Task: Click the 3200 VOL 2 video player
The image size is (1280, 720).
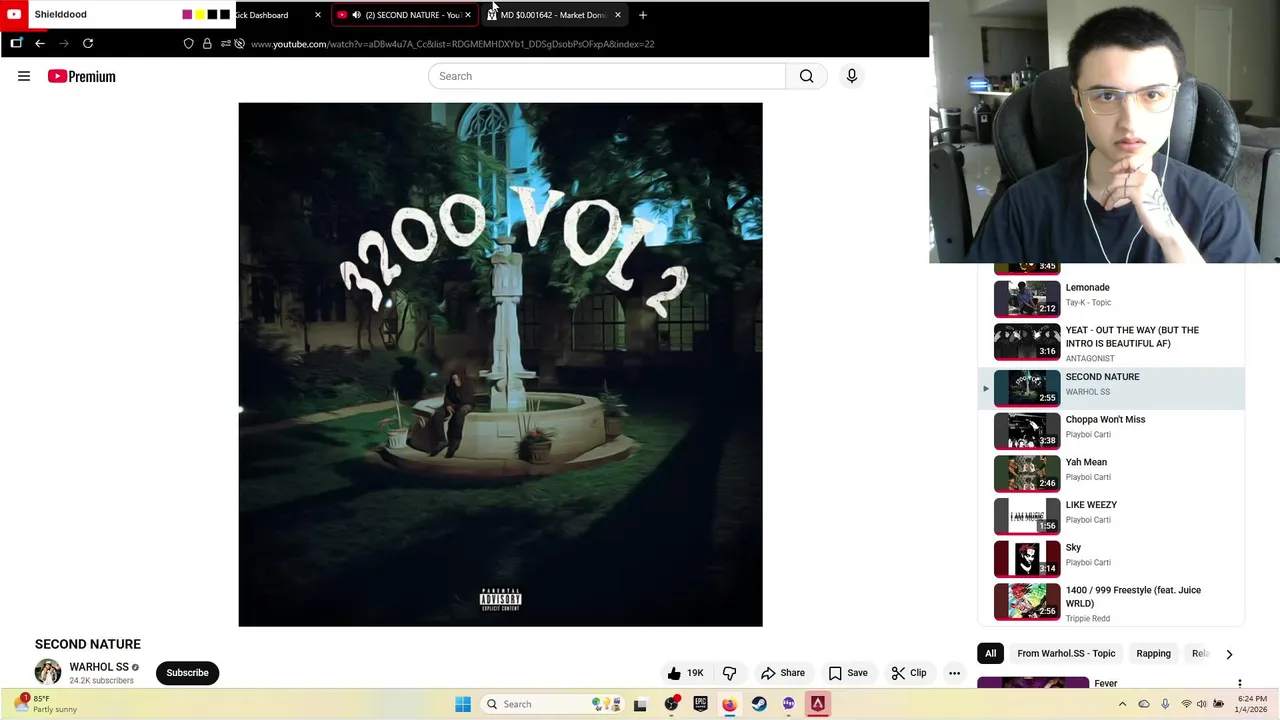Action: click(x=500, y=365)
